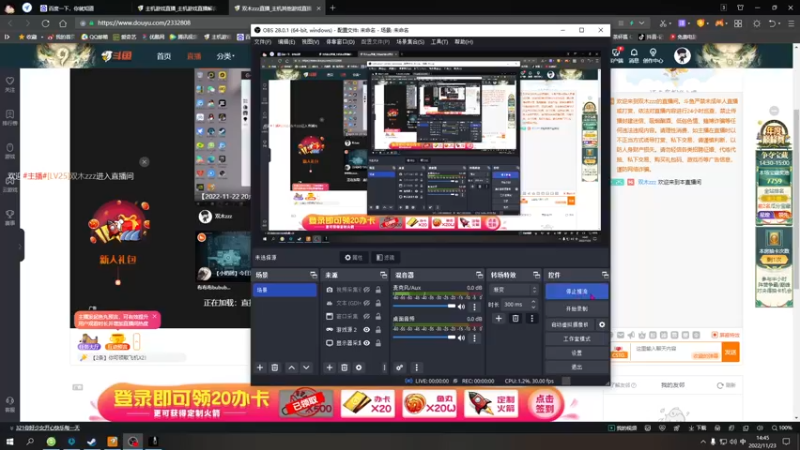This screenshot has height=450, width=800.
Task: Open source properties via the gear icon in Sources panel
Action: [359, 367]
